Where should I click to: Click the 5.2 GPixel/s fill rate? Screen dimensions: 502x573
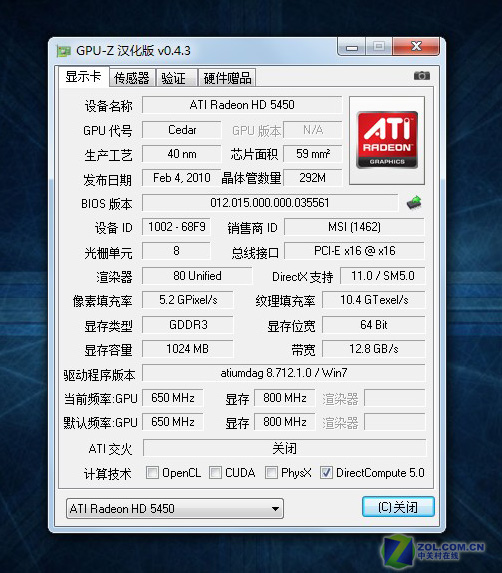click(x=187, y=300)
